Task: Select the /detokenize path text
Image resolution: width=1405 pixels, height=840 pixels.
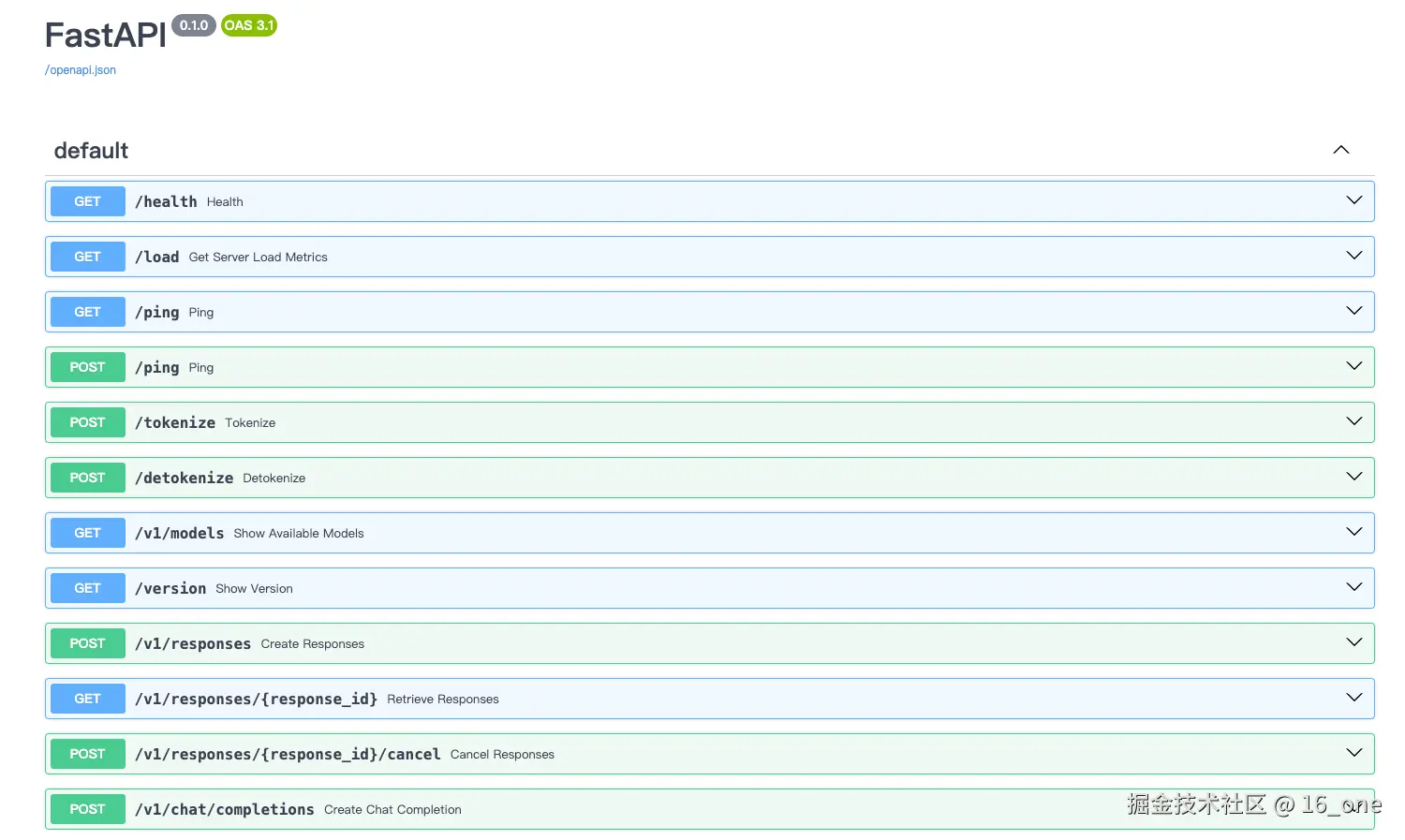Action: (x=184, y=478)
